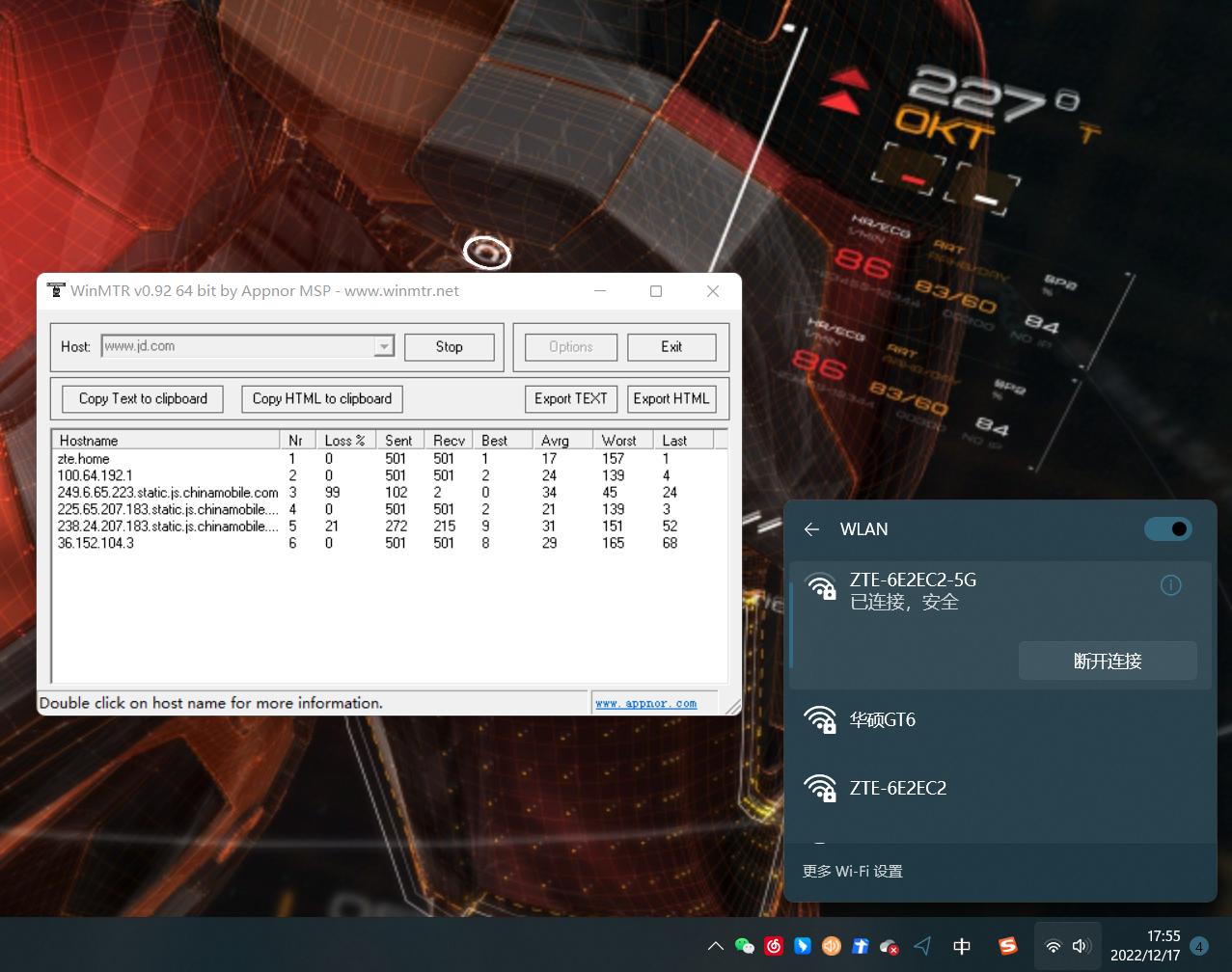The width and height of the screenshot is (1232, 972).
Task: Open the www.appnor.com link
Action: point(645,703)
